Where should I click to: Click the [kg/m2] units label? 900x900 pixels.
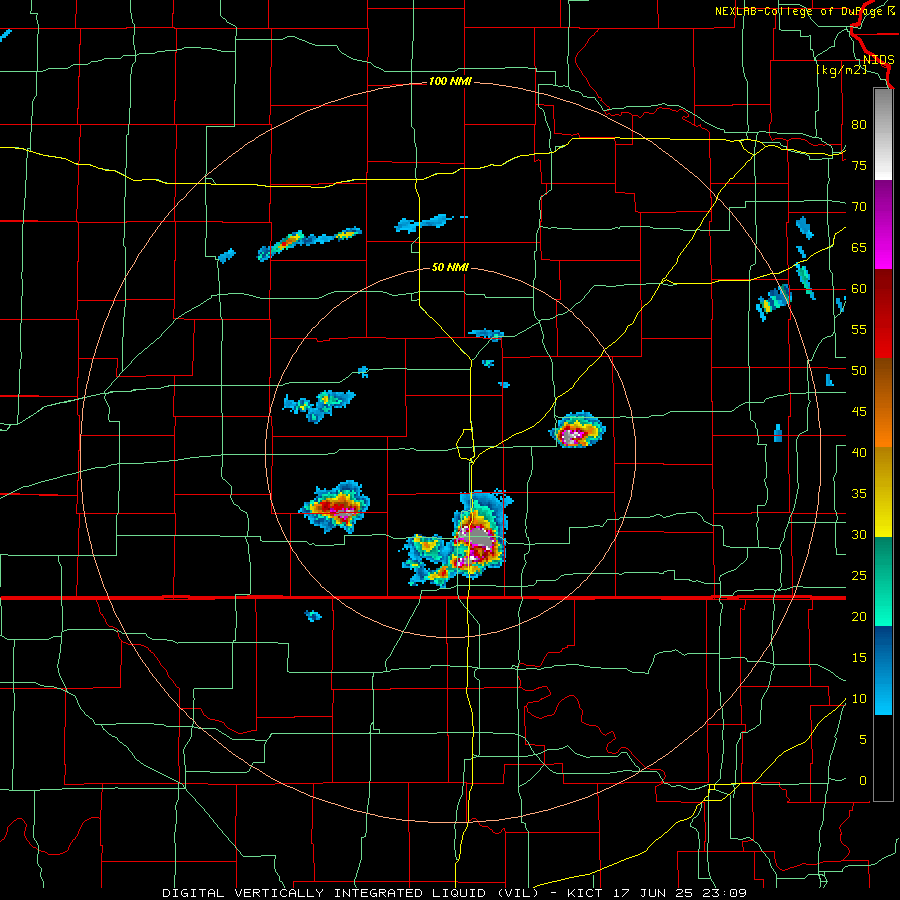pos(841,70)
